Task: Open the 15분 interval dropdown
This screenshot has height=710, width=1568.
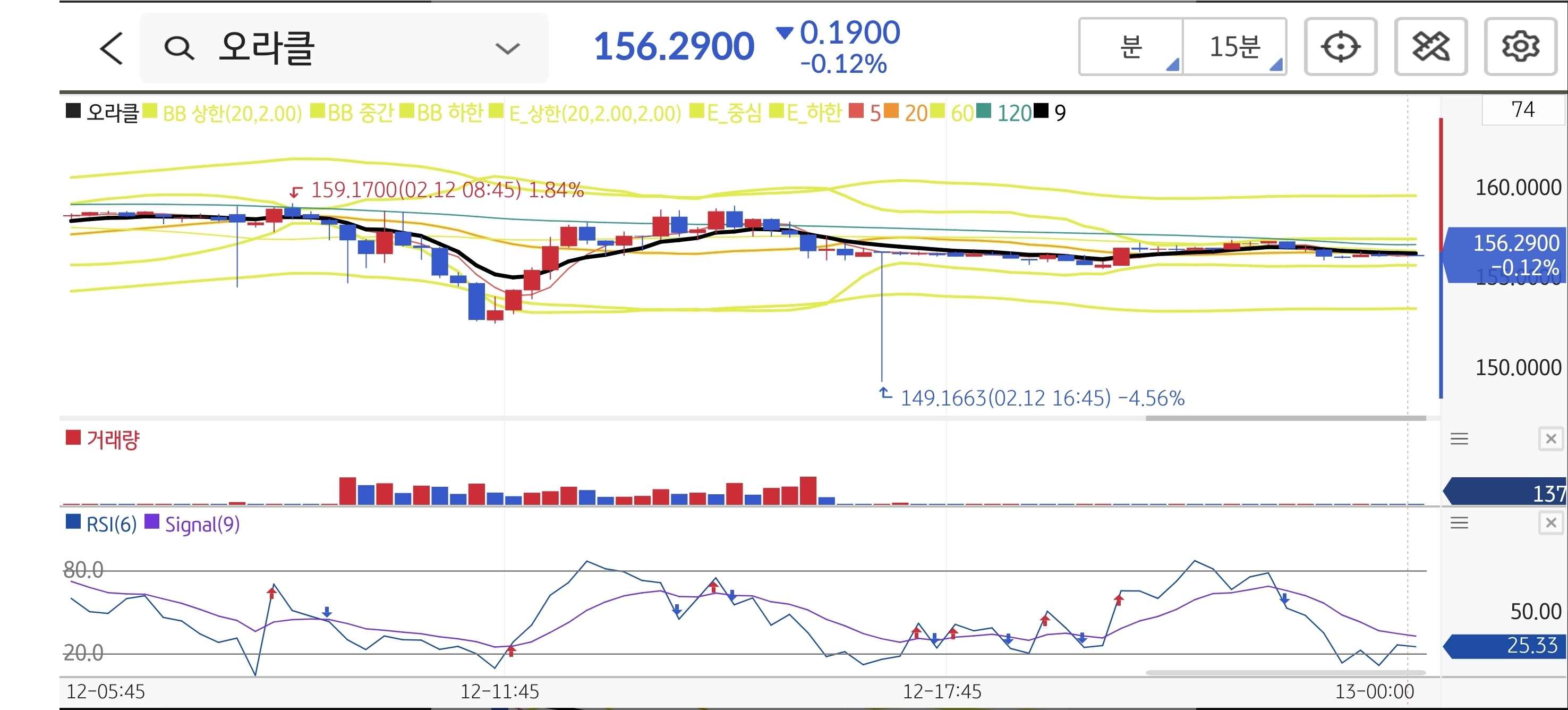Action: (1234, 47)
